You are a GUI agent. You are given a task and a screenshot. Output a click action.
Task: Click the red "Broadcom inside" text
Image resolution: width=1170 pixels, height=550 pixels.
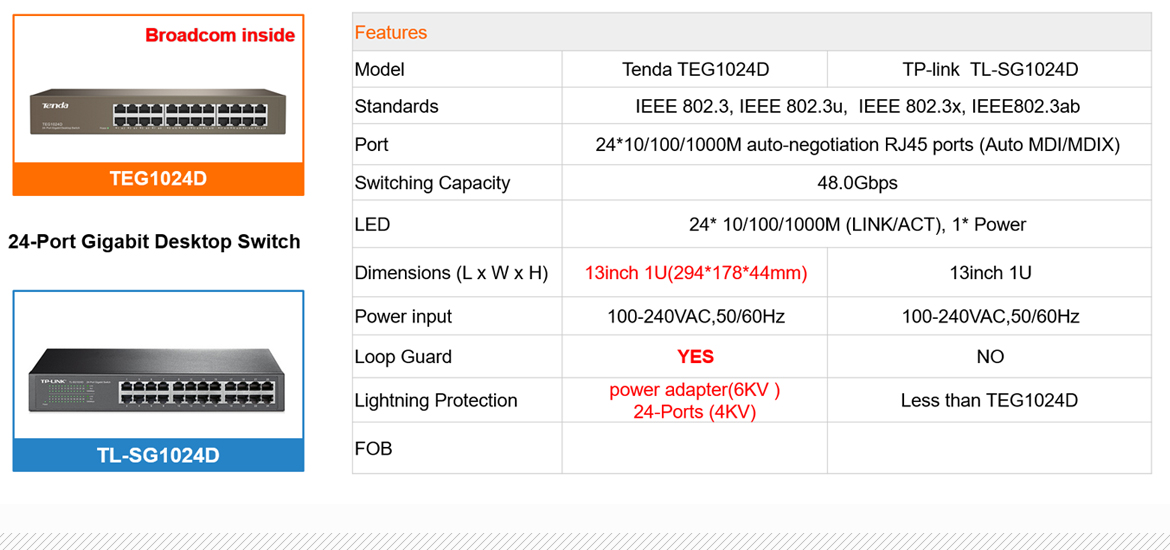220,35
